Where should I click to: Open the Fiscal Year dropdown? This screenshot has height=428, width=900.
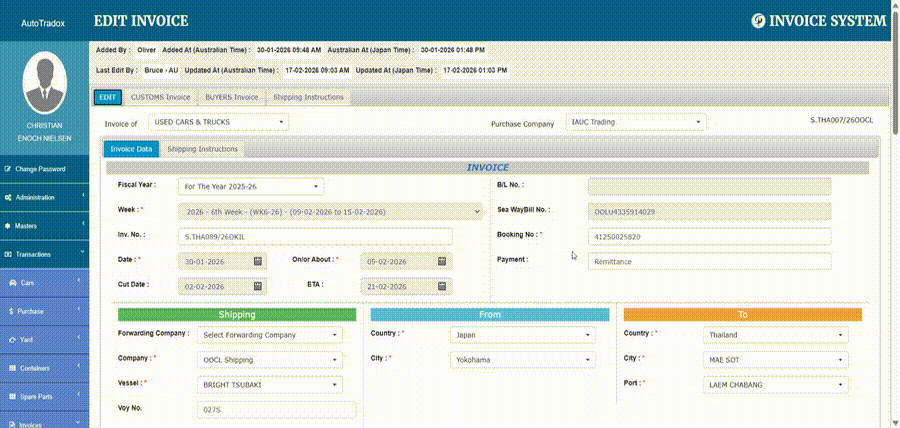[251, 186]
